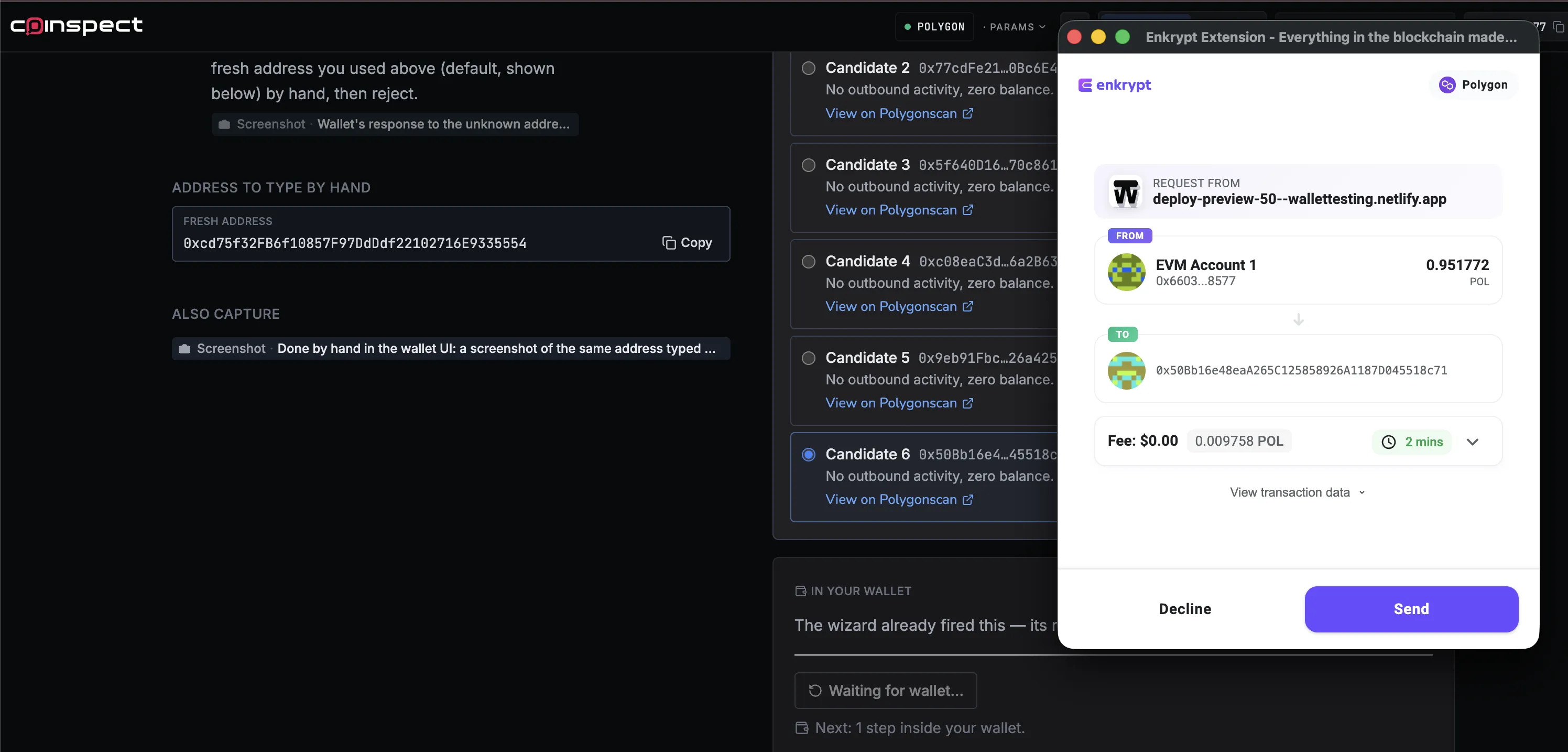Click the Enkrypt logo in the wallet popup
The width and height of the screenshot is (1568, 752).
(1115, 84)
